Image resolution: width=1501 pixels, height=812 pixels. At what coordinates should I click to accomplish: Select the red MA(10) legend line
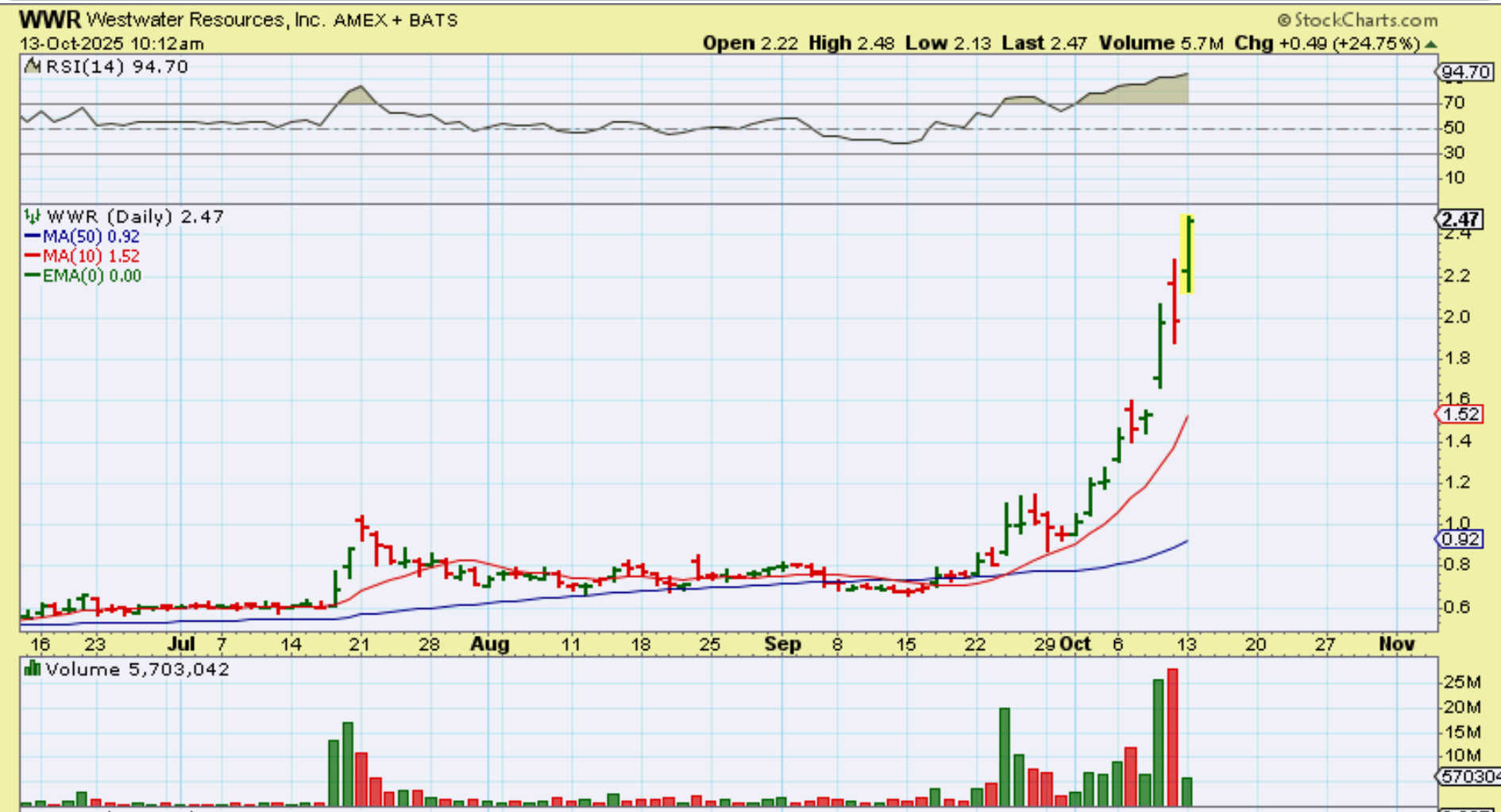tap(33, 256)
